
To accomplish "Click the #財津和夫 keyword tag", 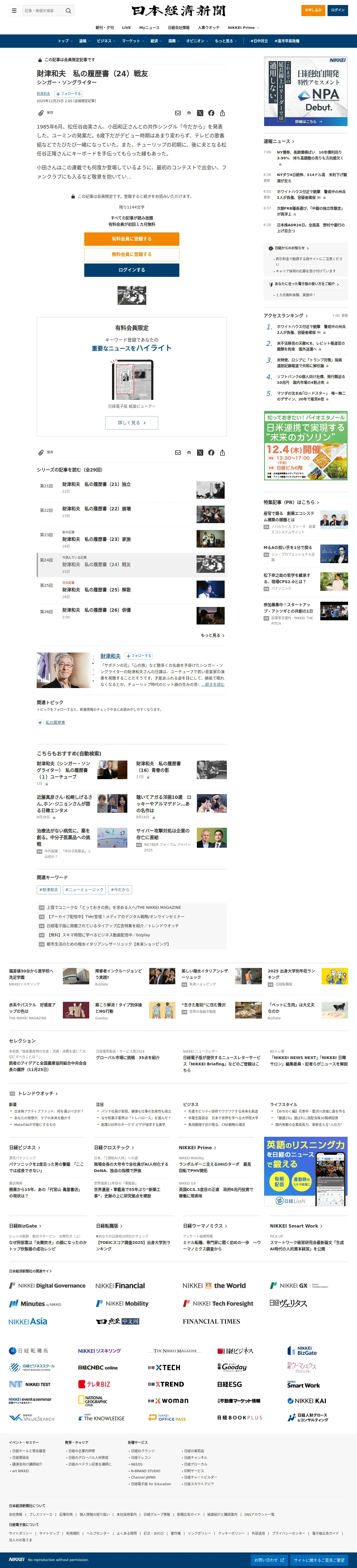I will [49, 890].
